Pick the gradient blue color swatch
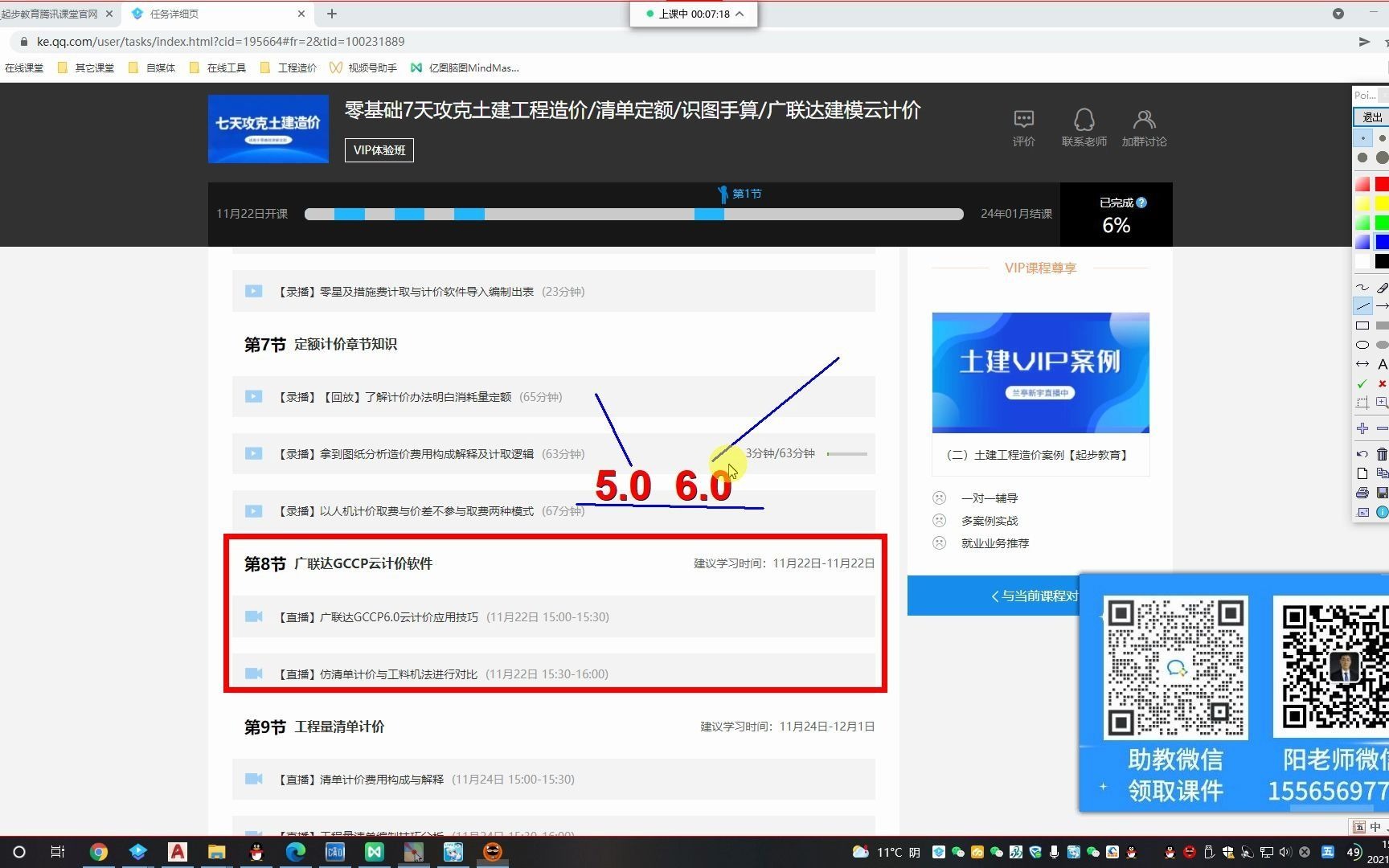Image resolution: width=1389 pixels, height=868 pixels. 1362,242
